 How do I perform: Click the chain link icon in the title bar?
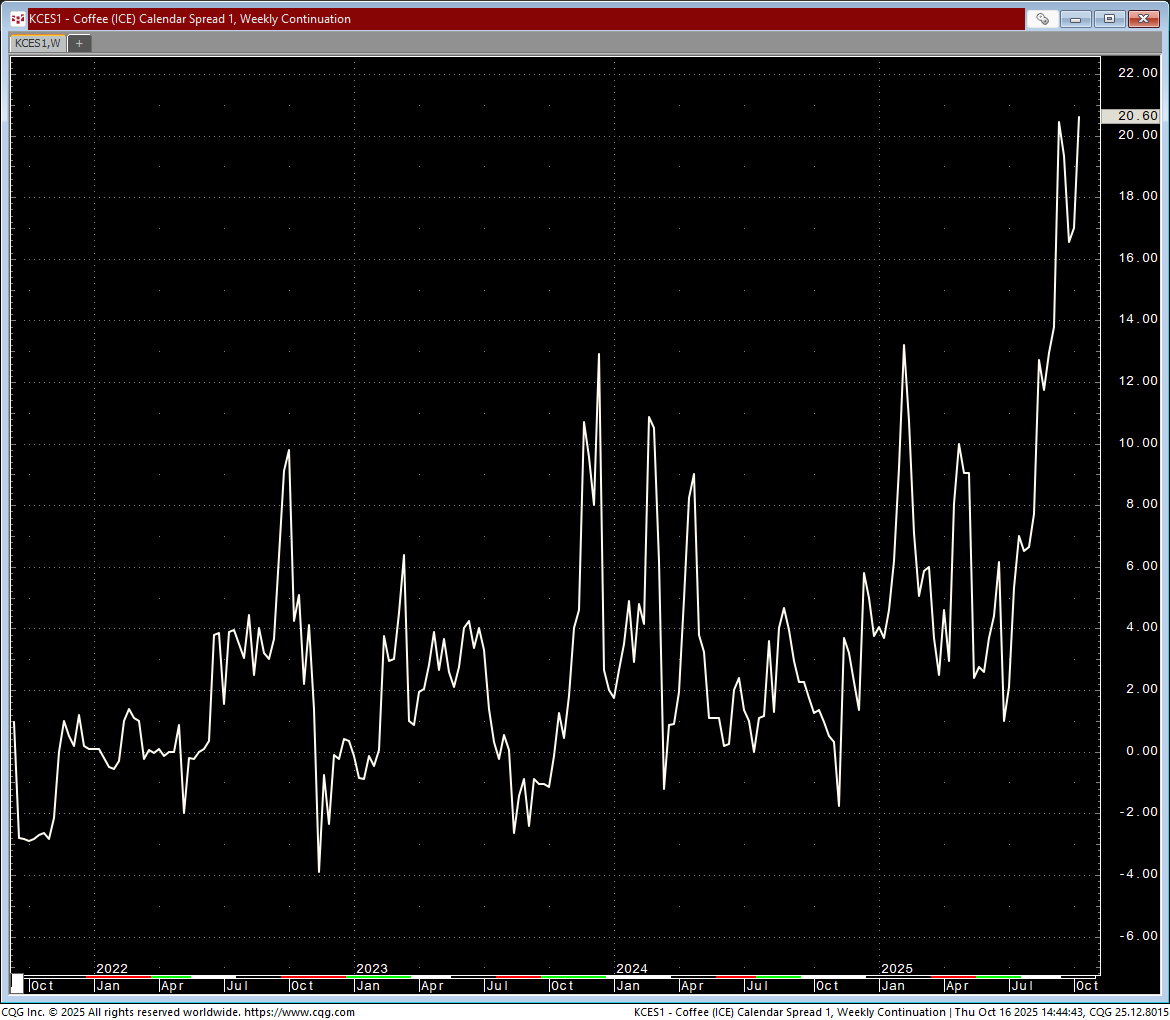click(x=1041, y=18)
